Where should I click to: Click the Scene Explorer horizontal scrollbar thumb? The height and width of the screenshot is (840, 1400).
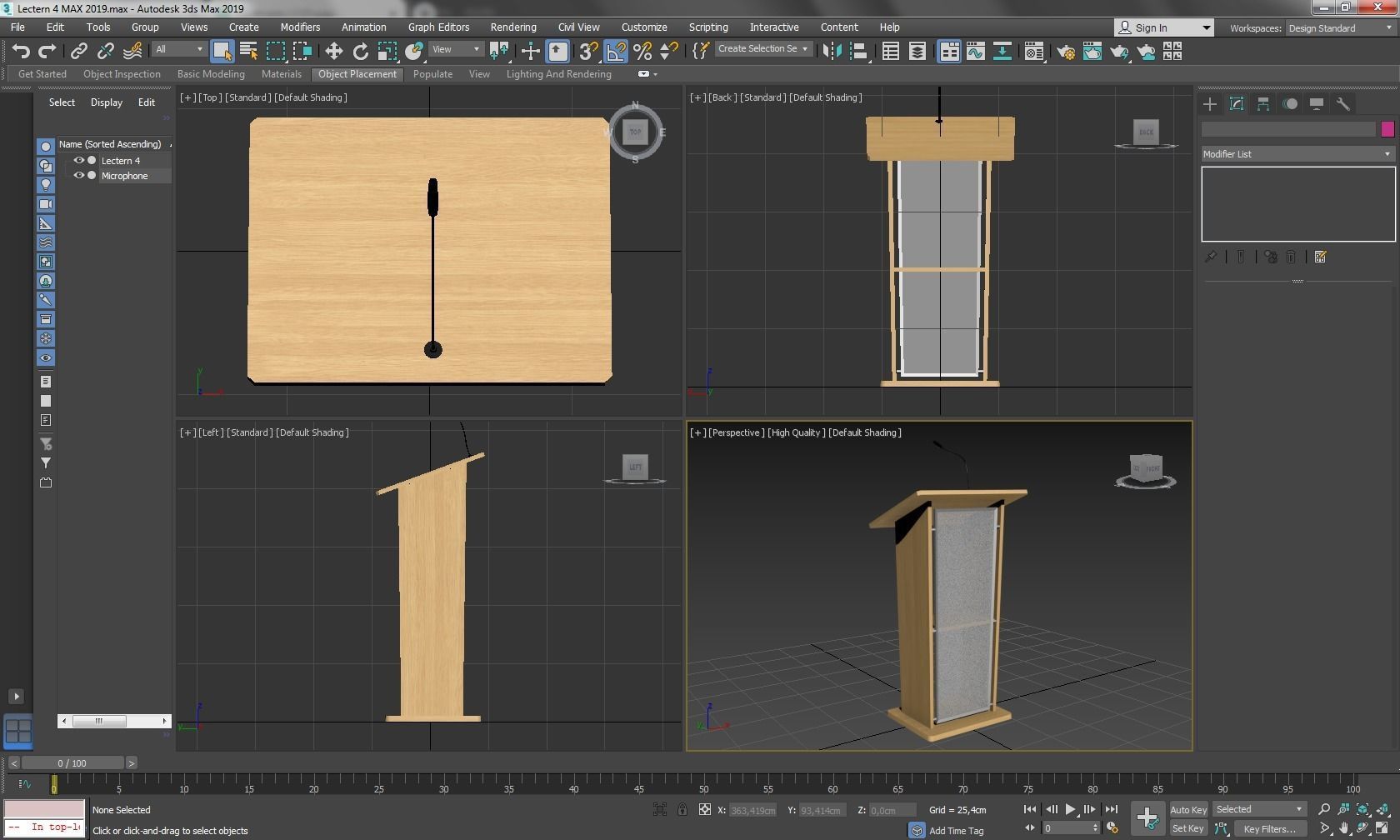coord(99,721)
